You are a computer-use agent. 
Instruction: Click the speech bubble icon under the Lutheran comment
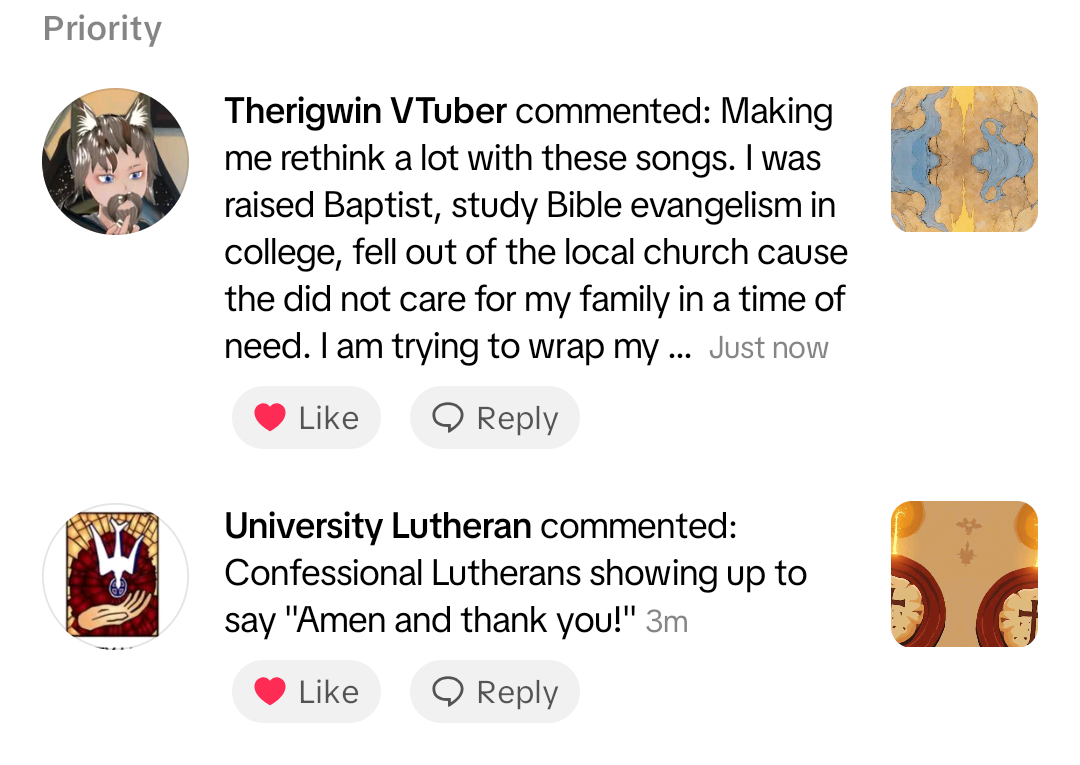click(x=447, y=692)
